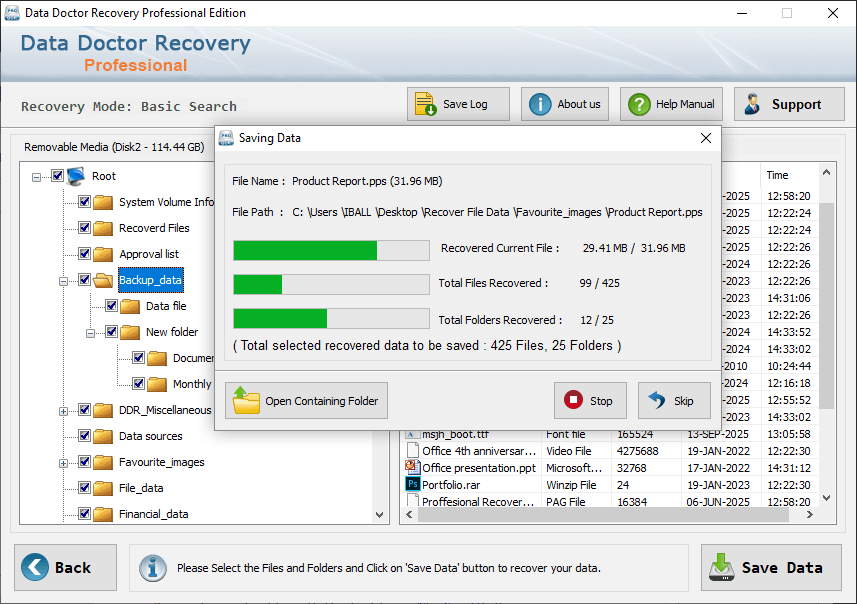
Task: Click the info icon in status message bar
Action: (x=152, y=568)
